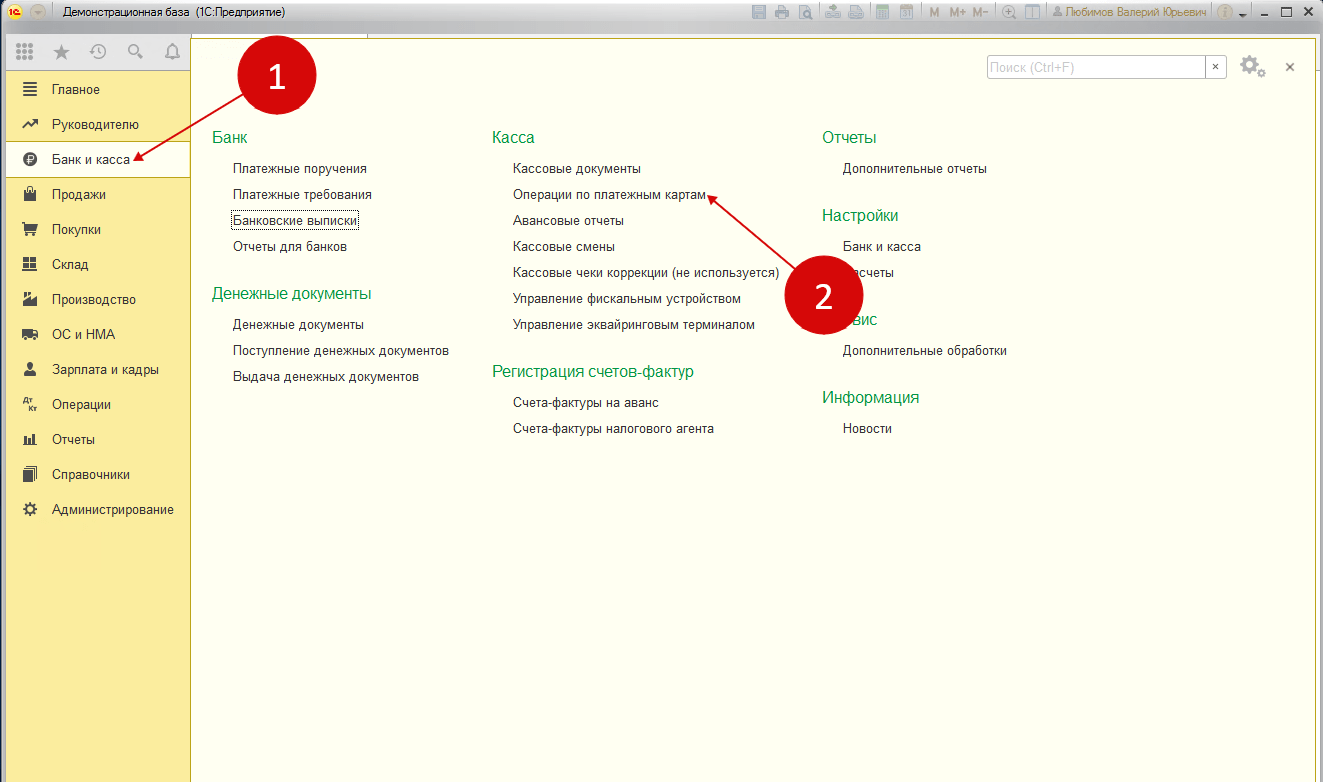Image resolution: width=1323 pixels, height=782 pixels.
Task: Open Кассовые документы
Action: (x=577, y=169)
